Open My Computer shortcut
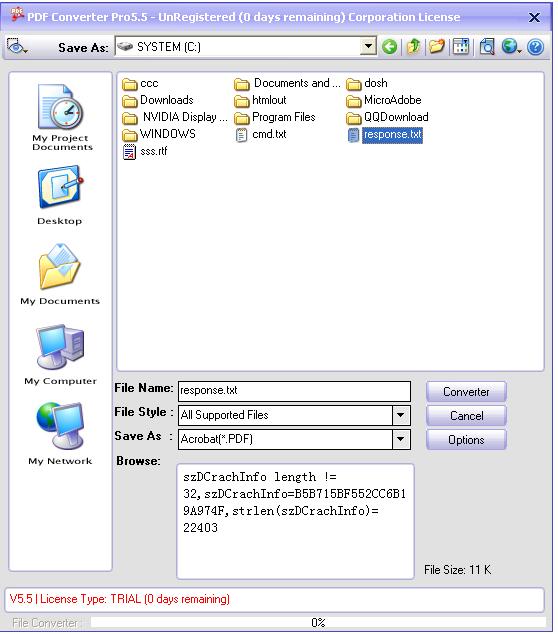Image resolution: width=558 pixels, height=634 pixels. [60, 355]
